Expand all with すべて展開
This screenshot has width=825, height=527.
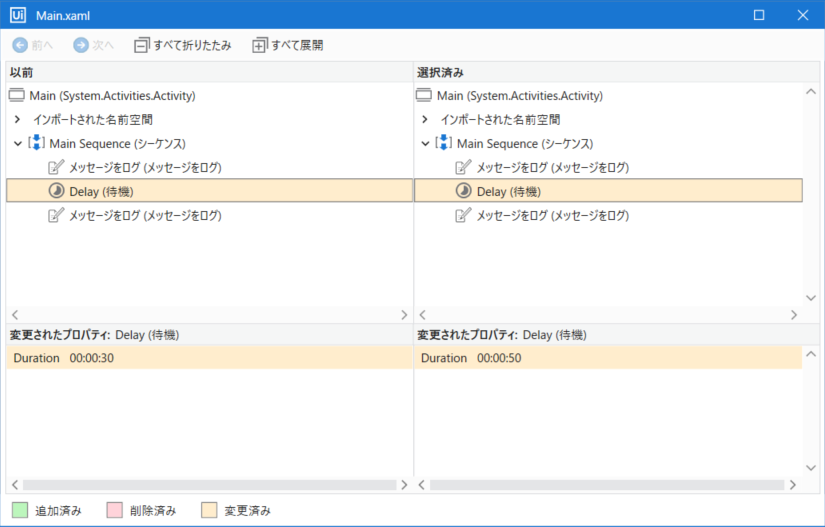[287, 45]
